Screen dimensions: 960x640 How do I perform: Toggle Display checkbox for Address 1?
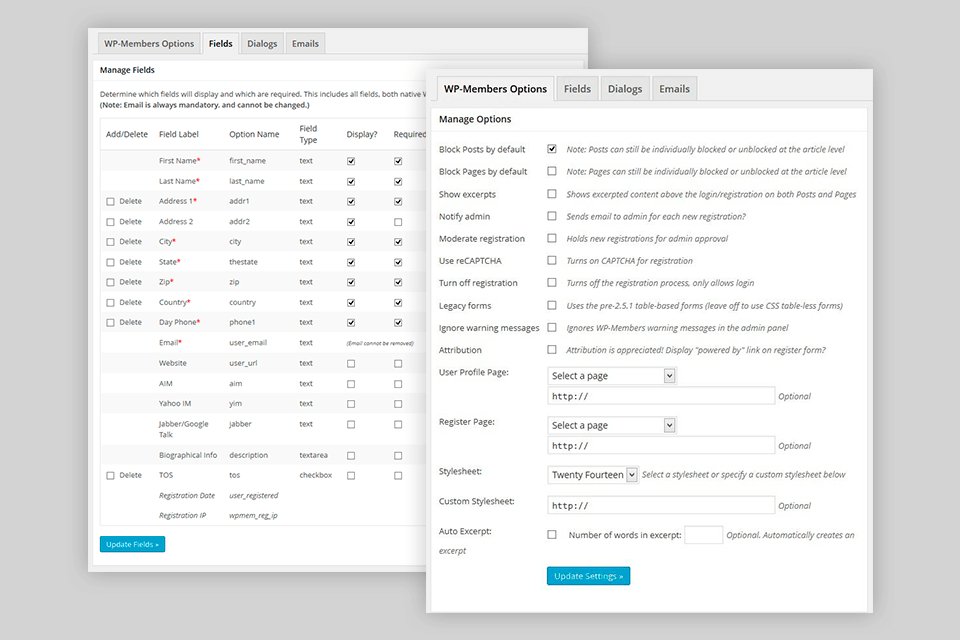point(351,201)
